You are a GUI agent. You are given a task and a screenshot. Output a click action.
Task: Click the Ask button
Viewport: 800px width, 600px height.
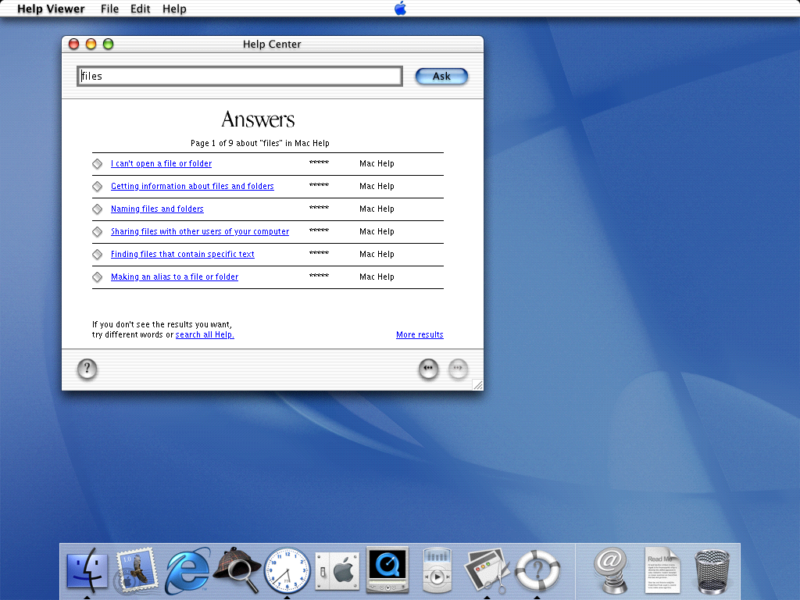(441, 76)
